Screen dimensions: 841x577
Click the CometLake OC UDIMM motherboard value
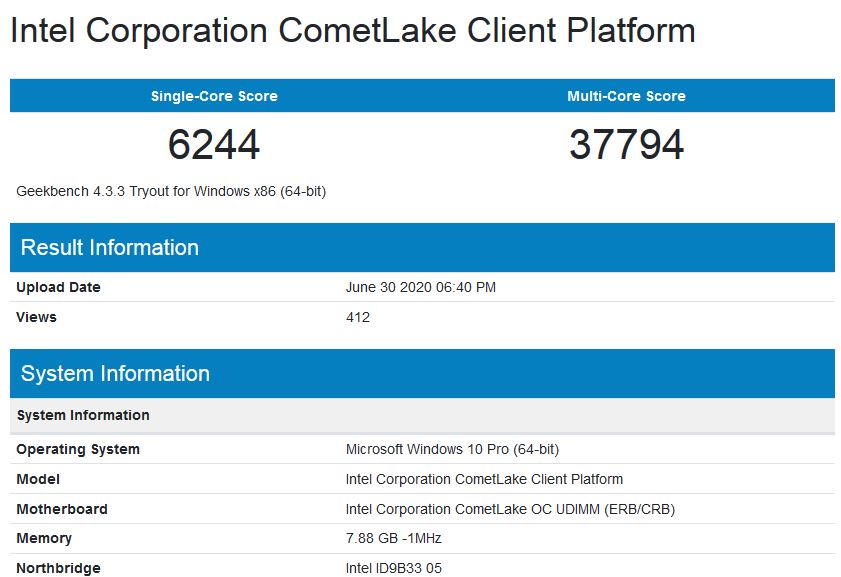510,509
